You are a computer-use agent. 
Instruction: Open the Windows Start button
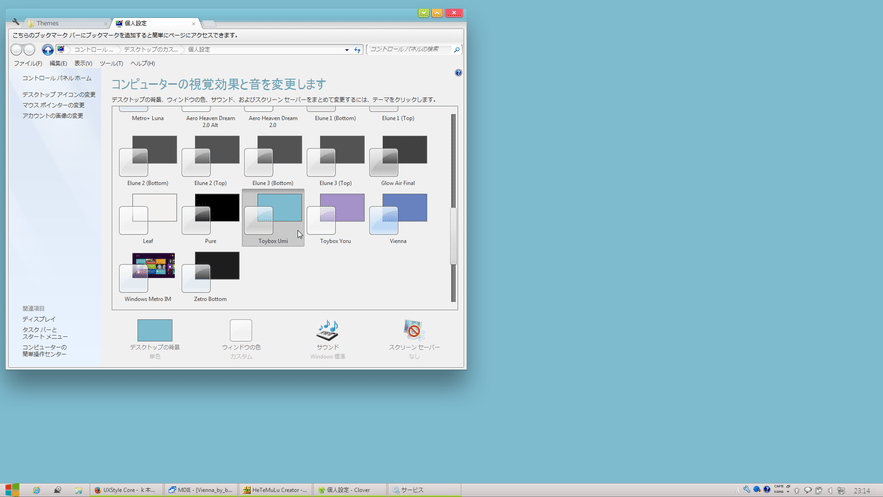click(x=12, y=490)
